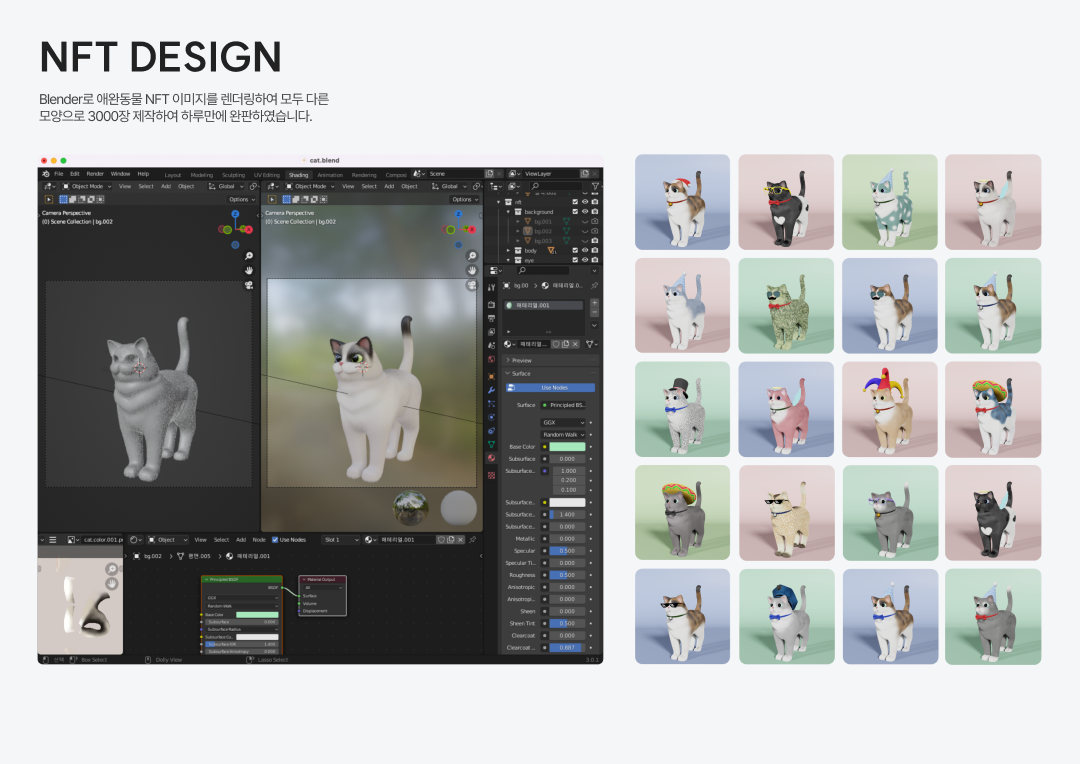This screenshot has height=764, width=1080.
Task: Open the Render menu
Action: pos(95,174)
